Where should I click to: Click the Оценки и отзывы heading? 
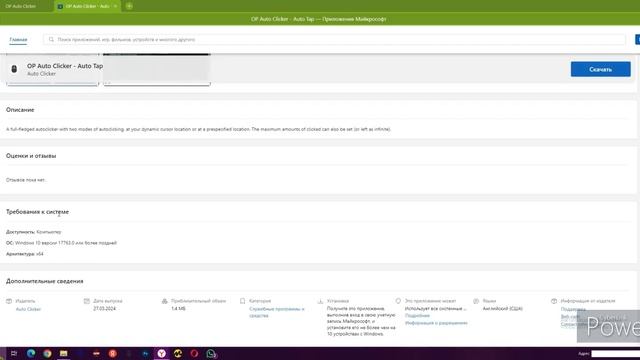click(x=31, y=156)
